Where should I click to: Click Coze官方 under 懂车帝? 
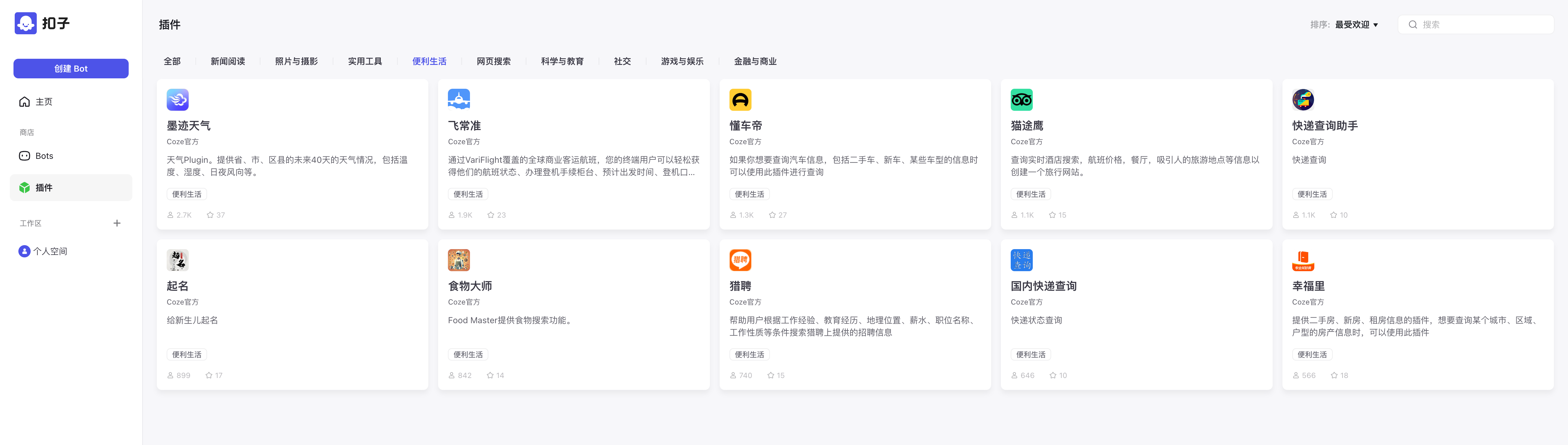pos(745,142)
